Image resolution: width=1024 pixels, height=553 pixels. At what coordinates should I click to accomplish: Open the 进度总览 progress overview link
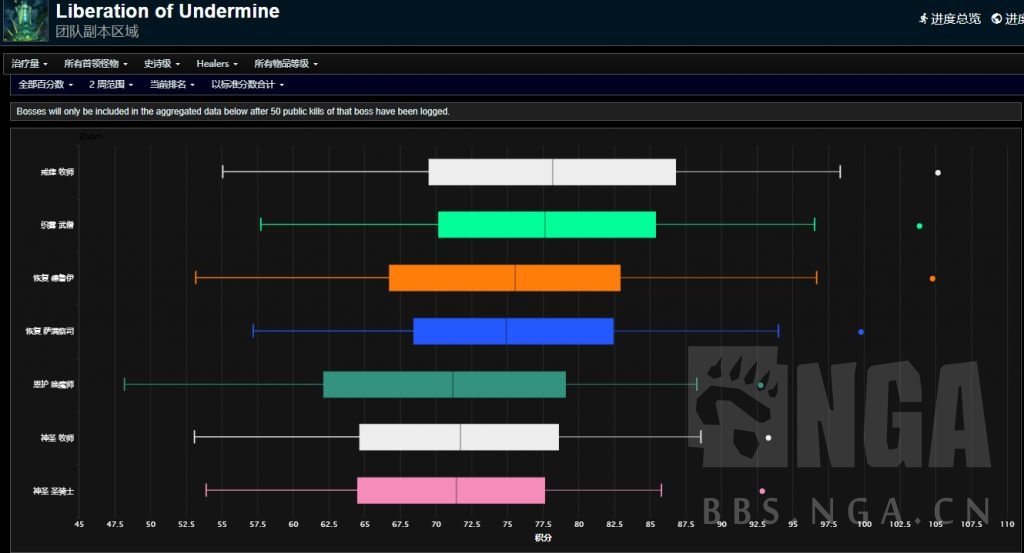[x=956, y=18]
